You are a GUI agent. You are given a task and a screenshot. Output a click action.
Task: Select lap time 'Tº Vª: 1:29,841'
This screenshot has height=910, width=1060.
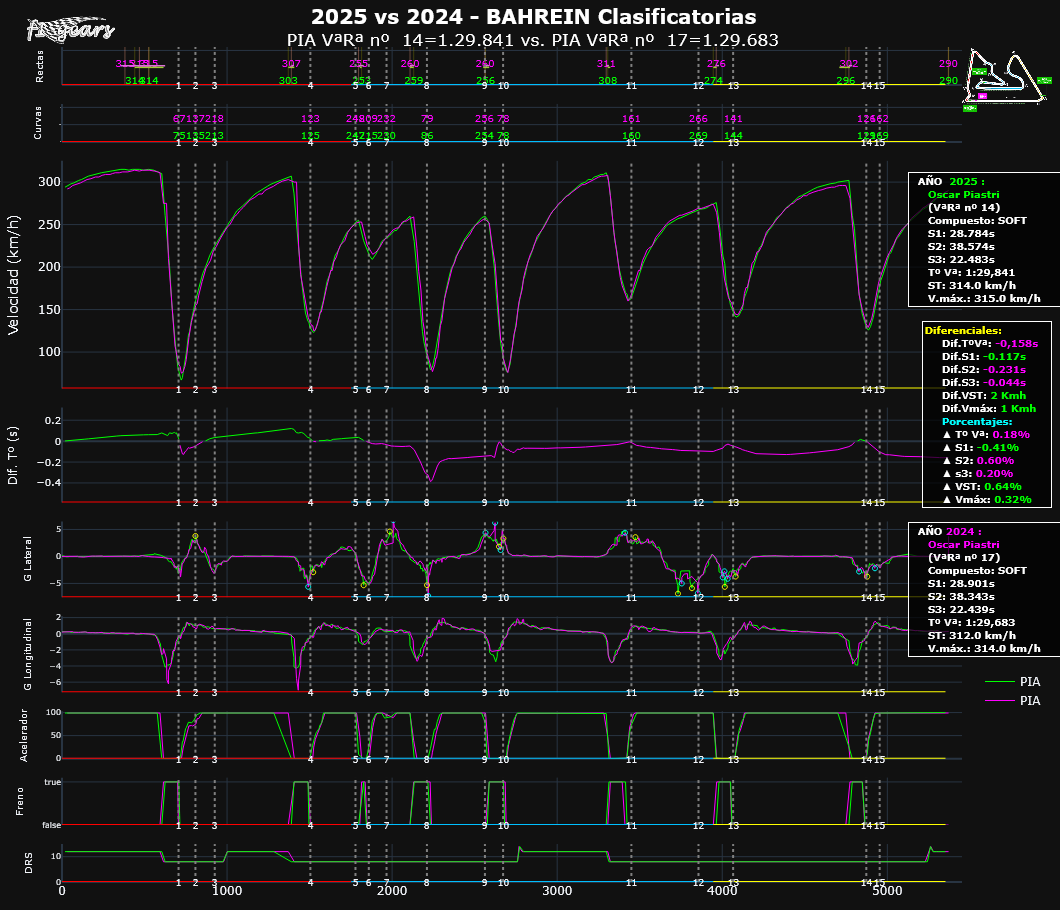tap(971, 272)
